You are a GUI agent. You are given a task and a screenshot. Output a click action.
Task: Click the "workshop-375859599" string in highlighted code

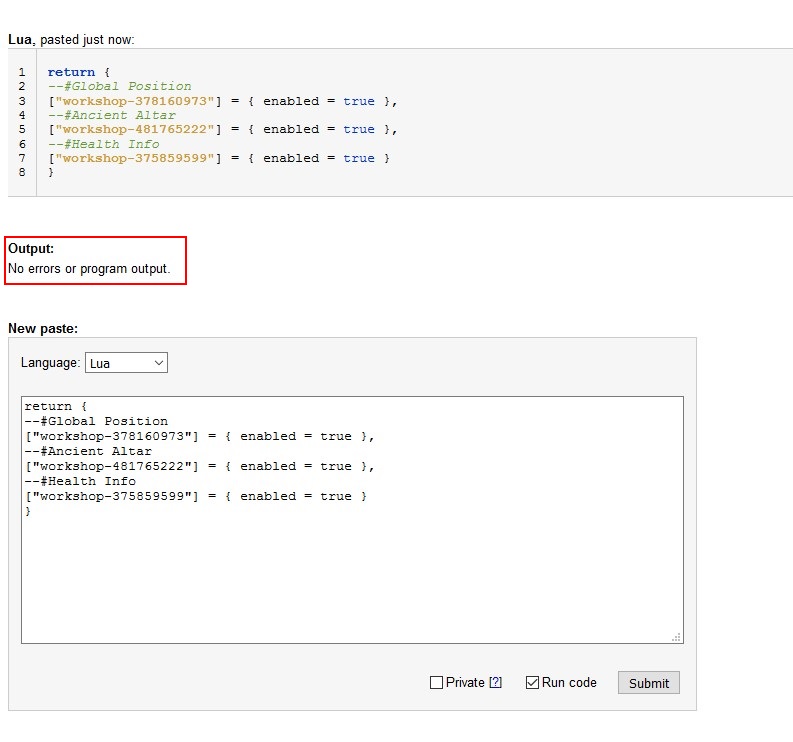[131, 158]
